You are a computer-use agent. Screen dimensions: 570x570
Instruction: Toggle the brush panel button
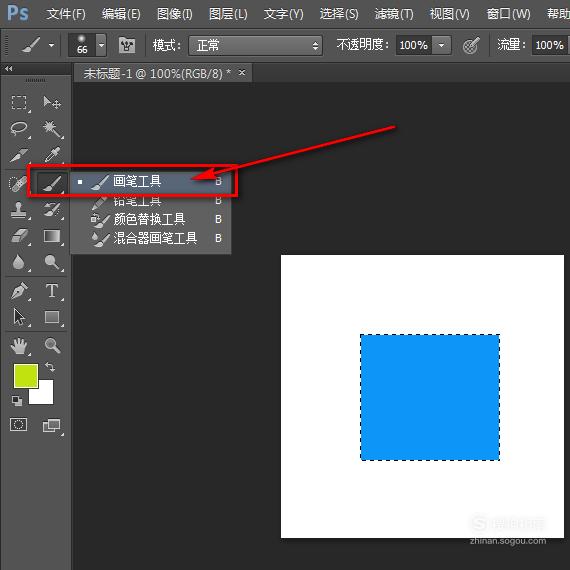127,45
